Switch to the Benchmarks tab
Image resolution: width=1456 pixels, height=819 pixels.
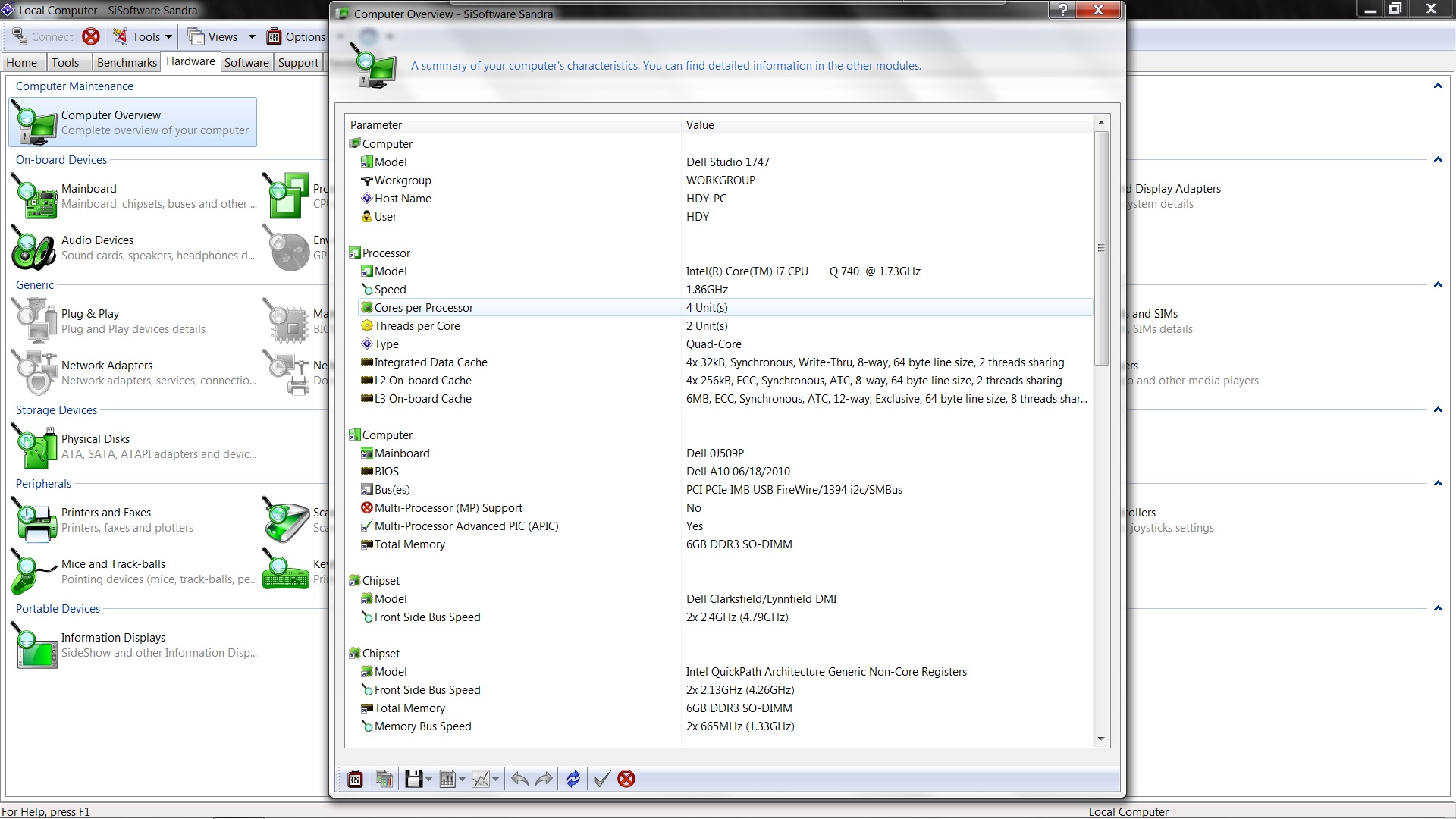click(x=127, y=62)
